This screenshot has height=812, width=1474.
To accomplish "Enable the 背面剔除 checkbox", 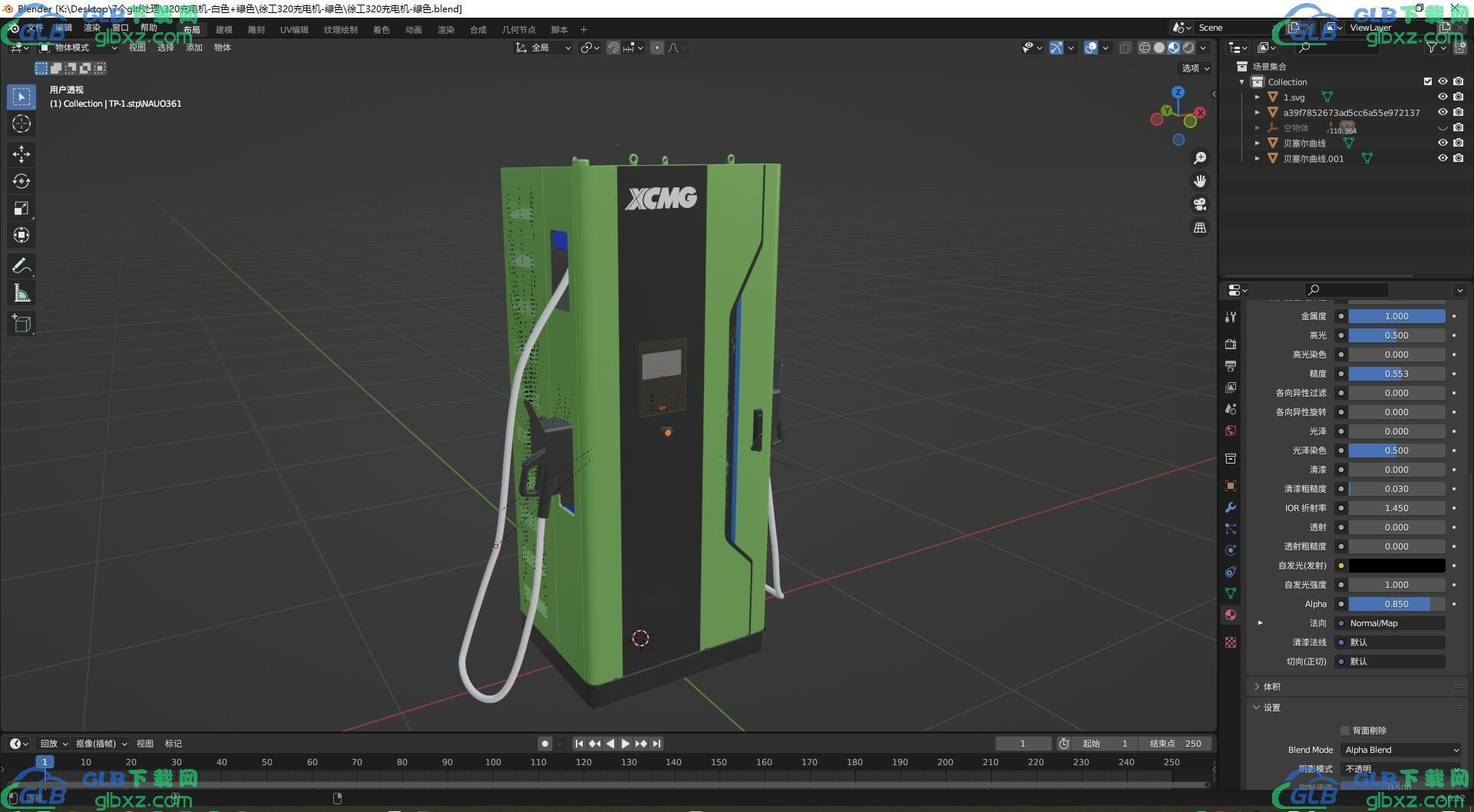I will pos(1345,731).
